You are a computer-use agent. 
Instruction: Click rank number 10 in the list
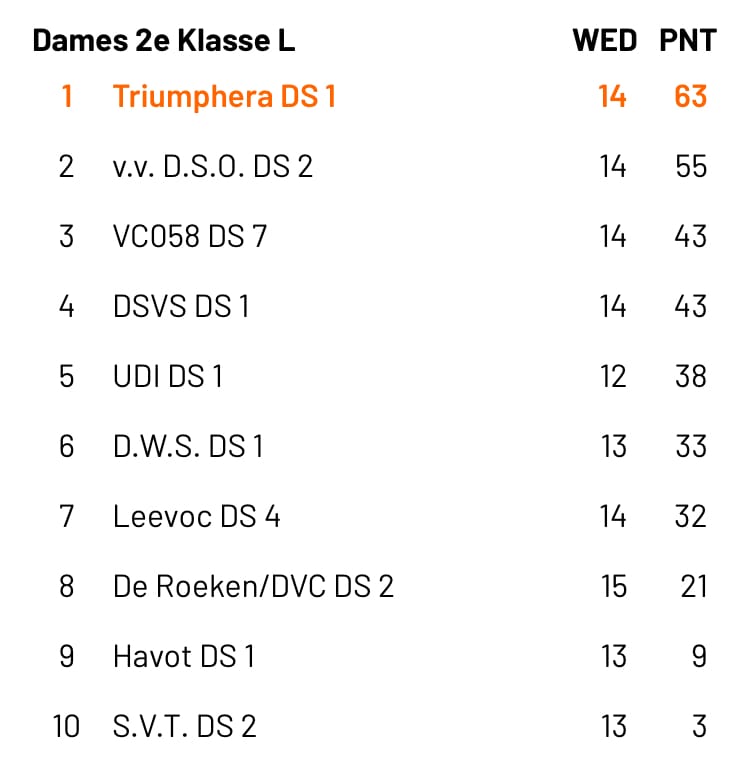(x=66, y=726)
